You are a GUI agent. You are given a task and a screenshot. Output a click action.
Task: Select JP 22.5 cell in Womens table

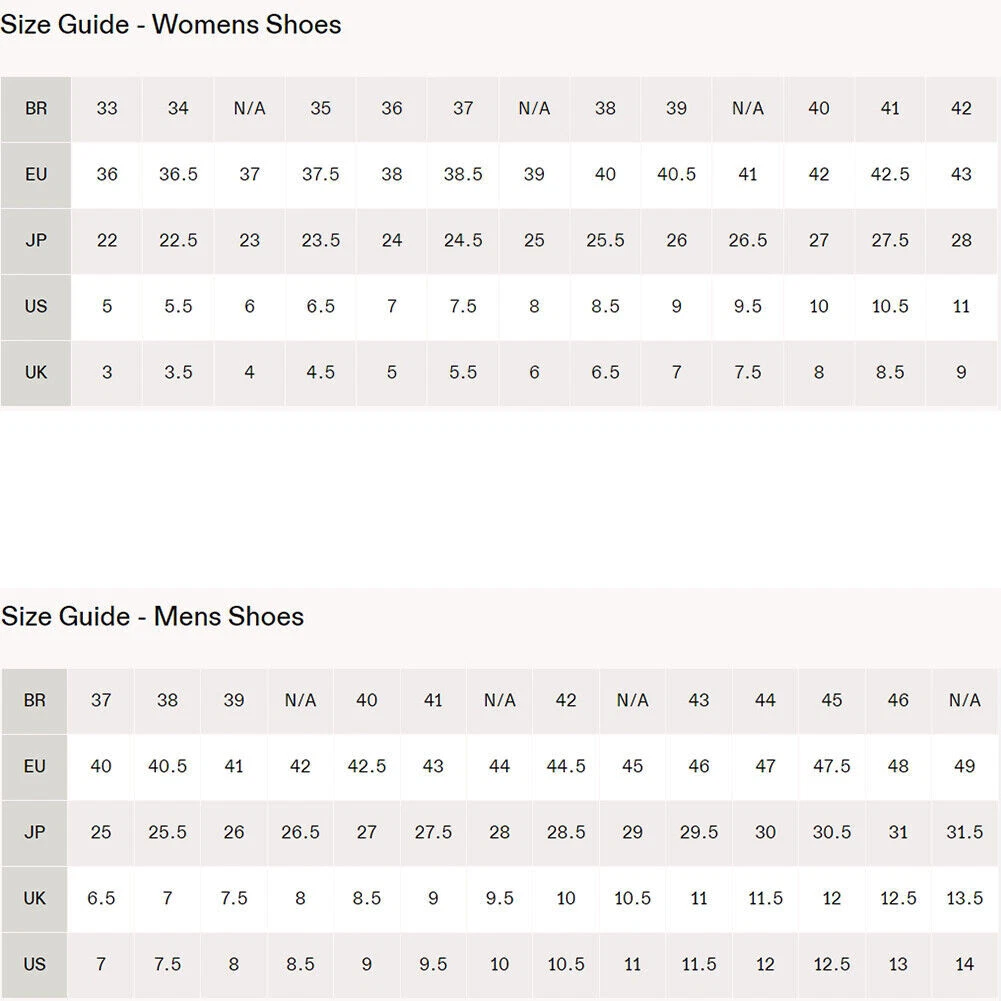pos(178,240)
